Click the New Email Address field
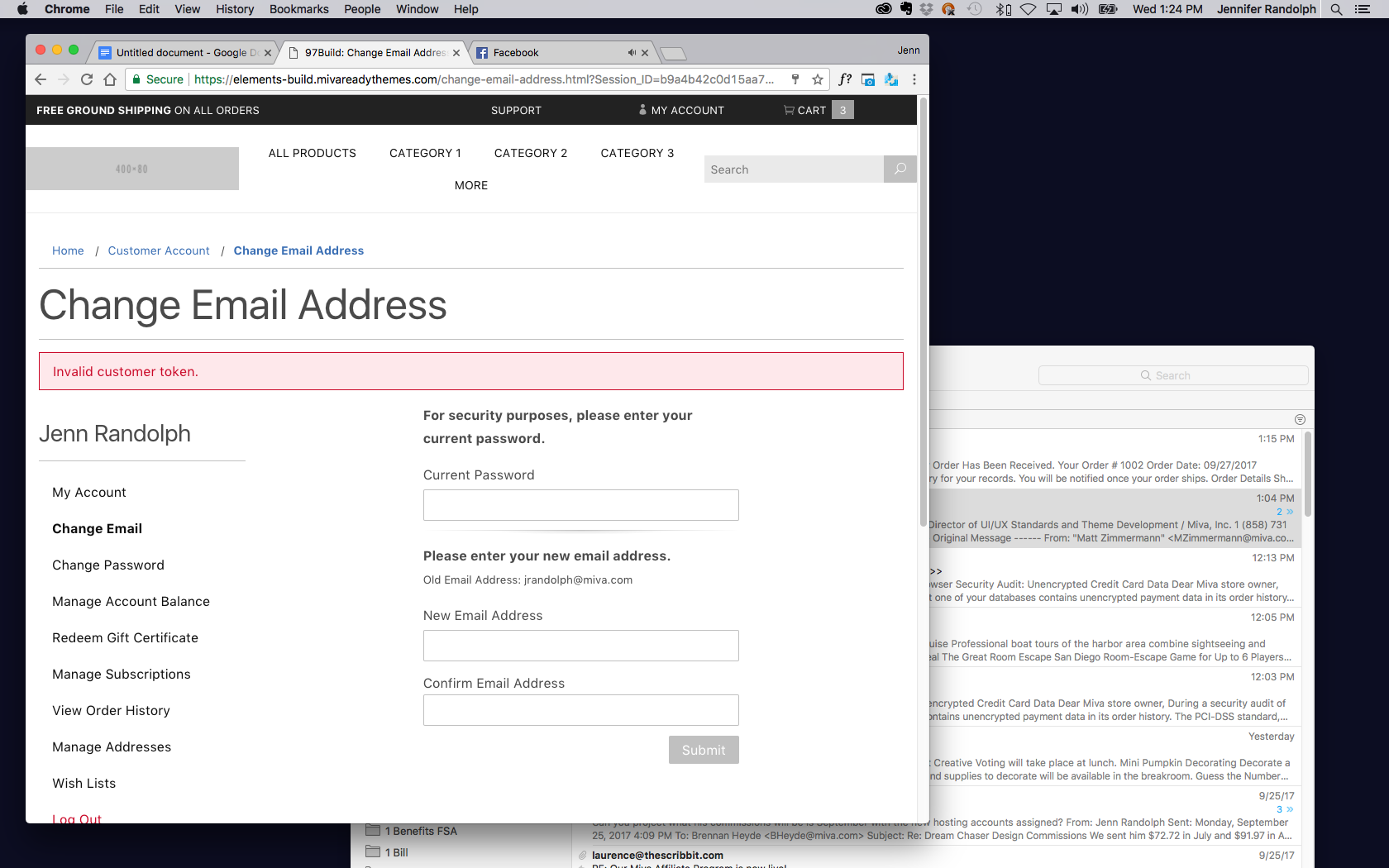Image resolution: width=1389 pixels, height=868 pixels. 581,646
